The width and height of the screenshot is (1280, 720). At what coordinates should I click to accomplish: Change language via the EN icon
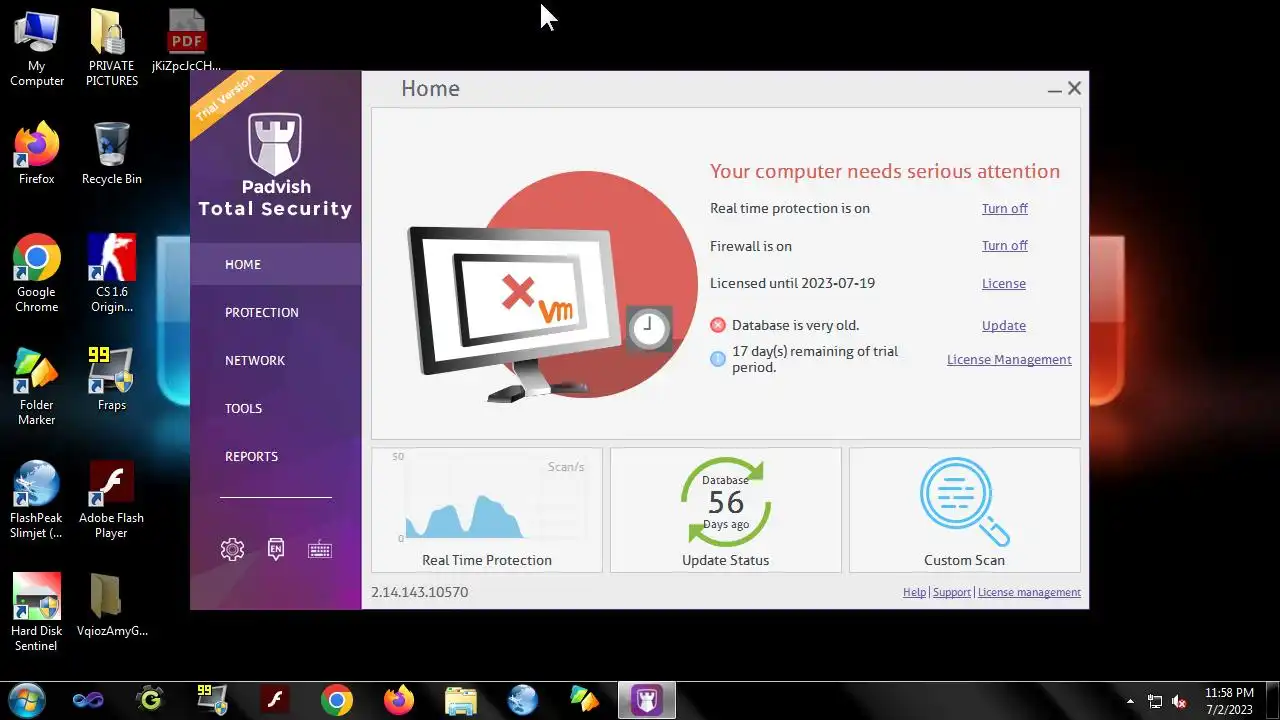276,549
